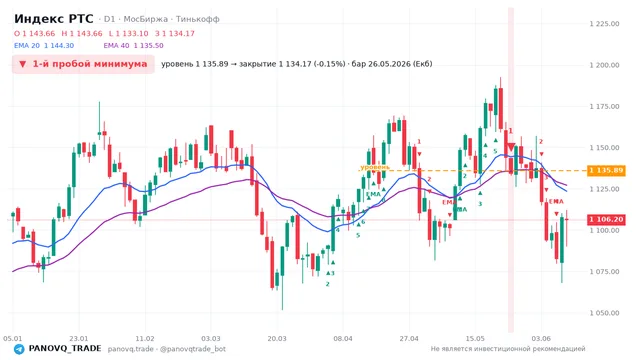
Task: Select the 15.05 date axis label
Action: click(476, 338)
